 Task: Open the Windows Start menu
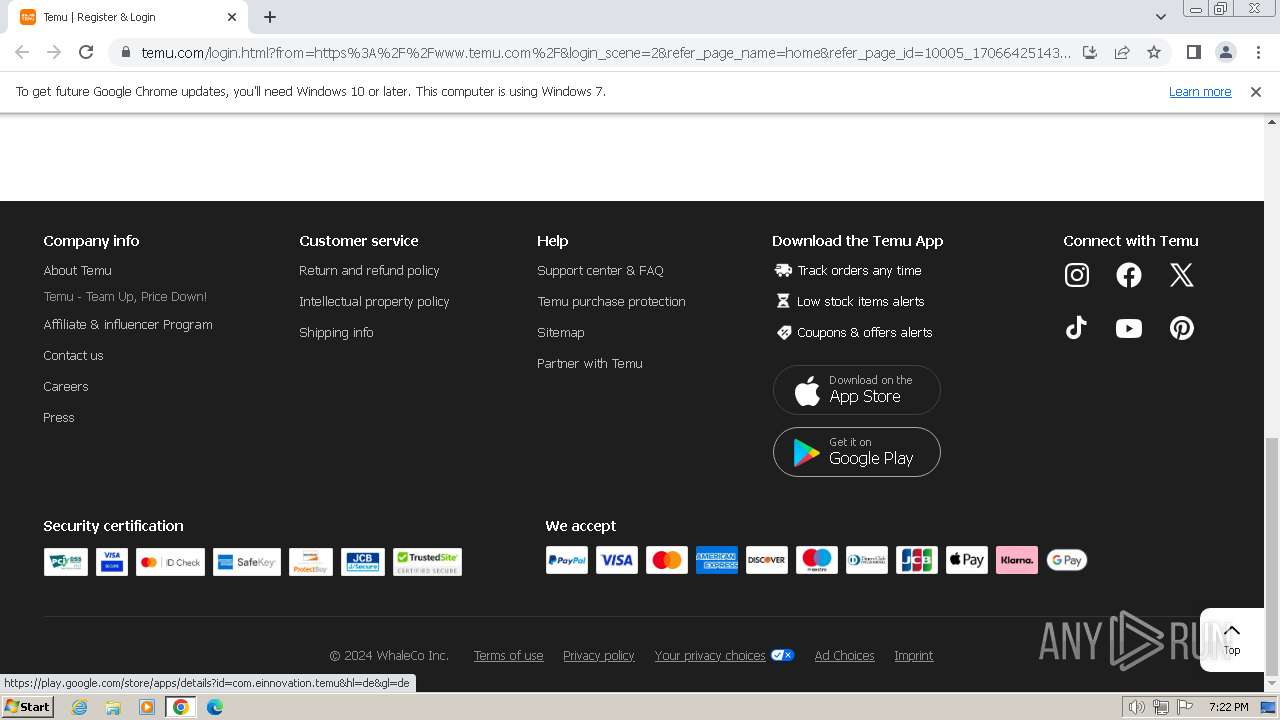(x=28, y=707)
